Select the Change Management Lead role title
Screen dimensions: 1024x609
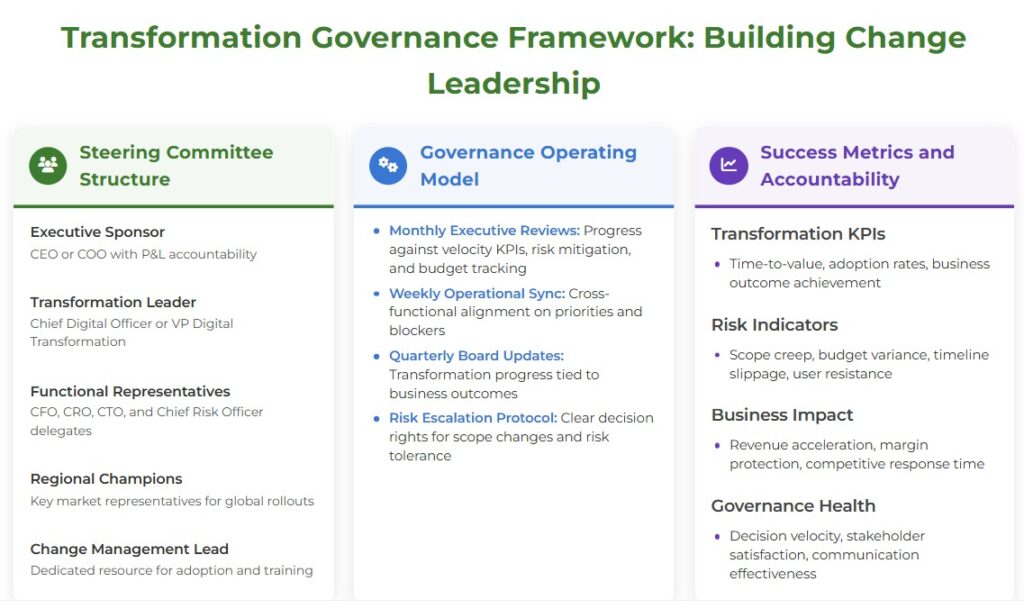129,549
